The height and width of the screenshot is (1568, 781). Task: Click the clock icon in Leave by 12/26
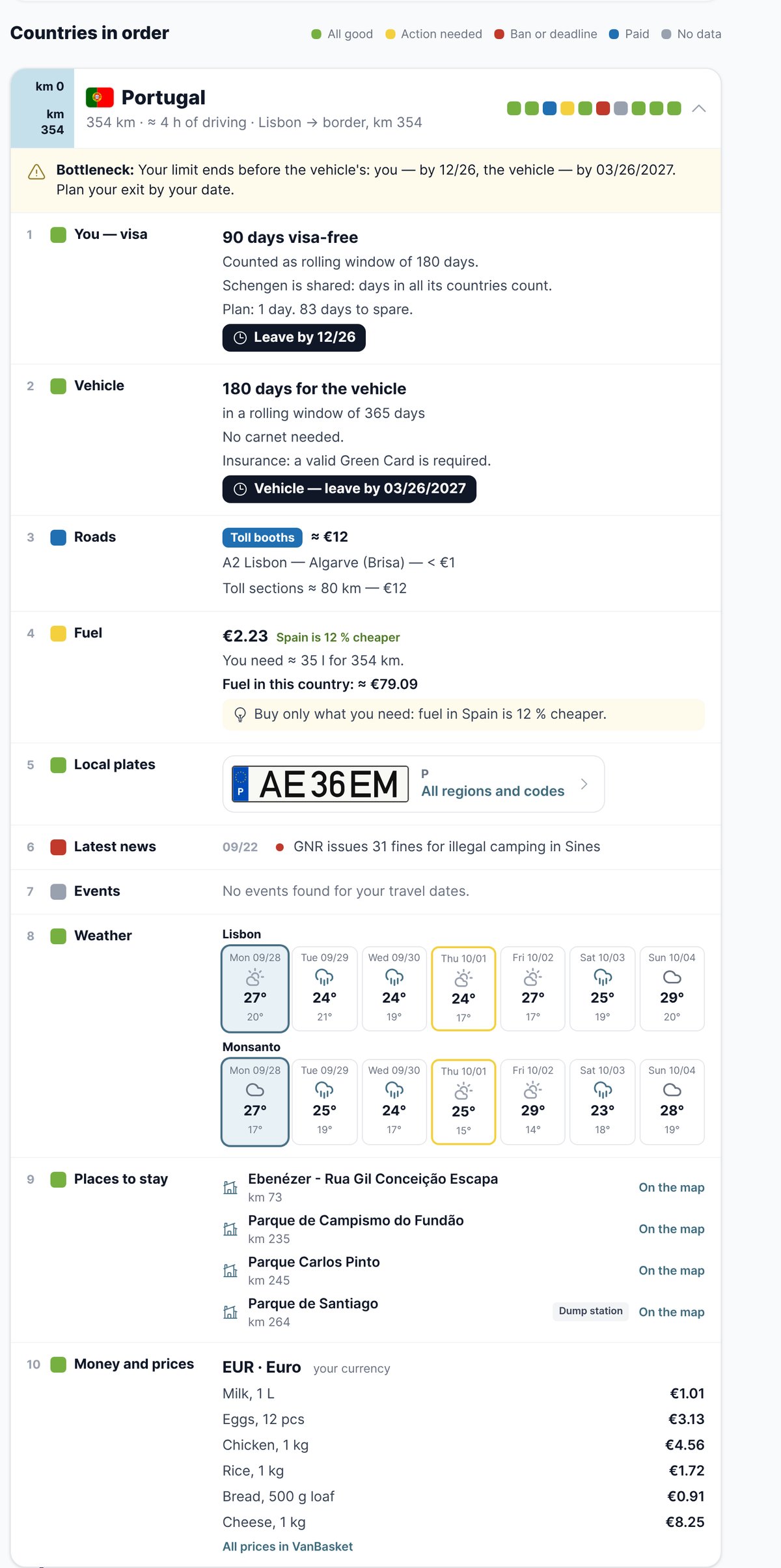[x=240, y=338]
